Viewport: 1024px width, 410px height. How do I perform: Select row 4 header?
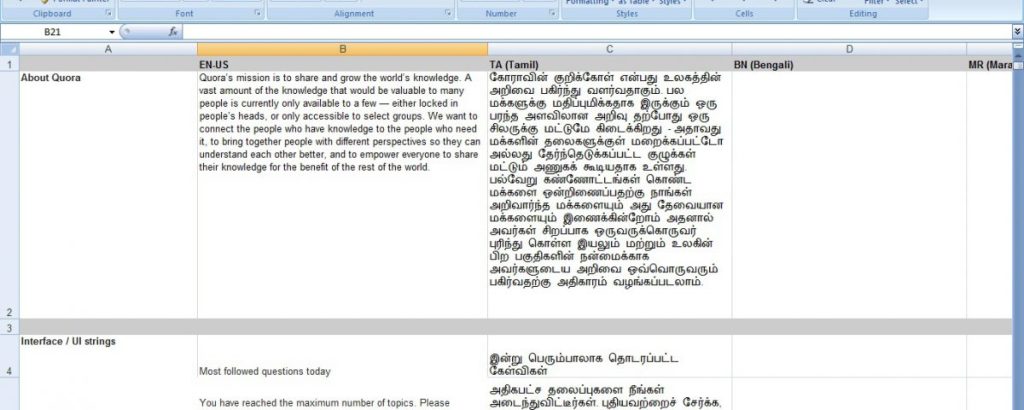[9, 356]
